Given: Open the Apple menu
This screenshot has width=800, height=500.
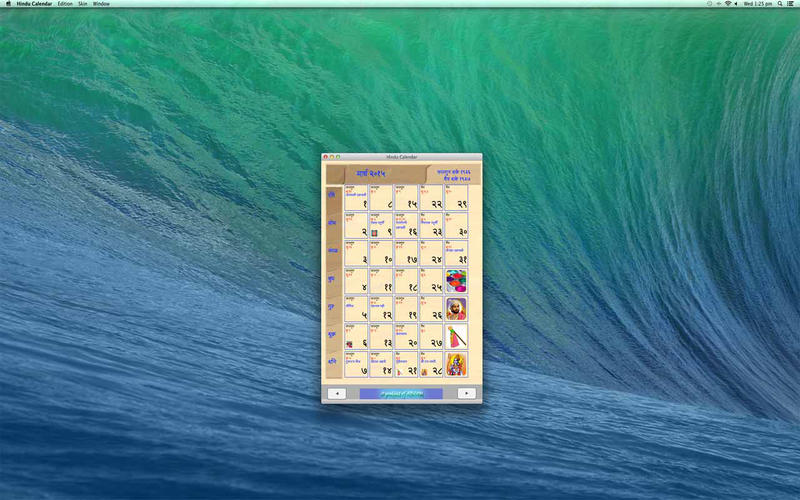Looking at the screenshot, I should (8, 4).
